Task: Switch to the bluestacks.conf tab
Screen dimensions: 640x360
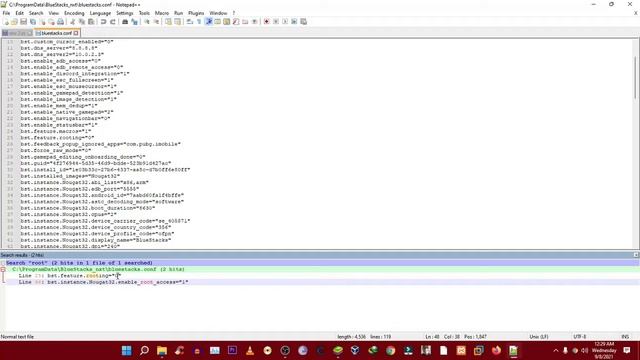Action: point(56,33)
